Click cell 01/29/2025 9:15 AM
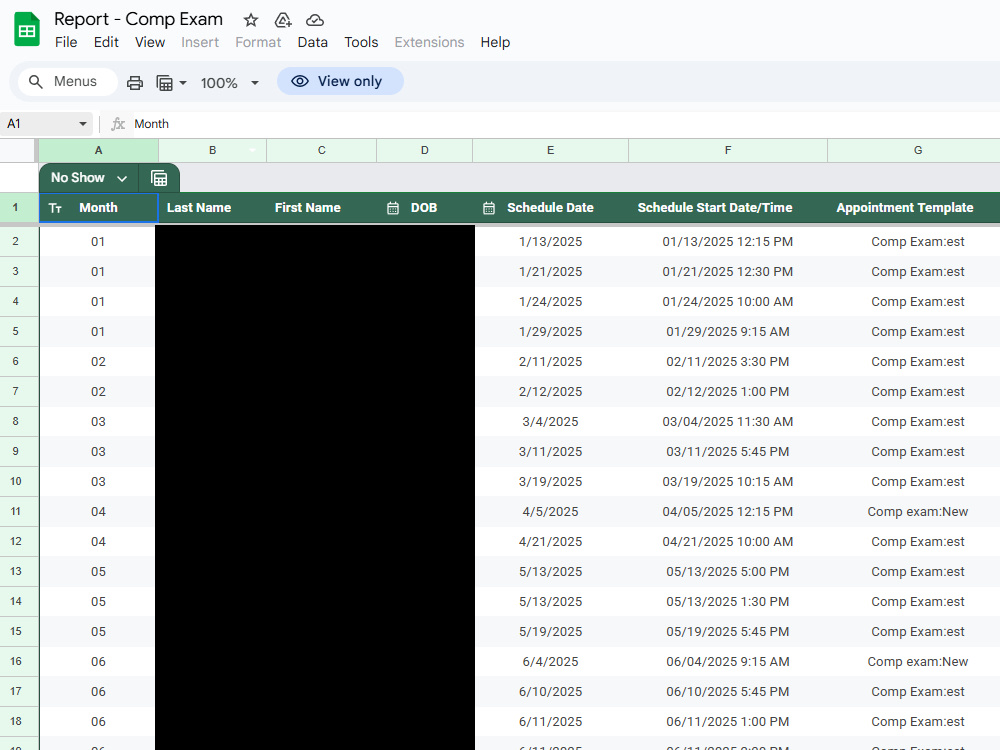The width and height of the screenshot is (1000, 750). tap(728, 332)
